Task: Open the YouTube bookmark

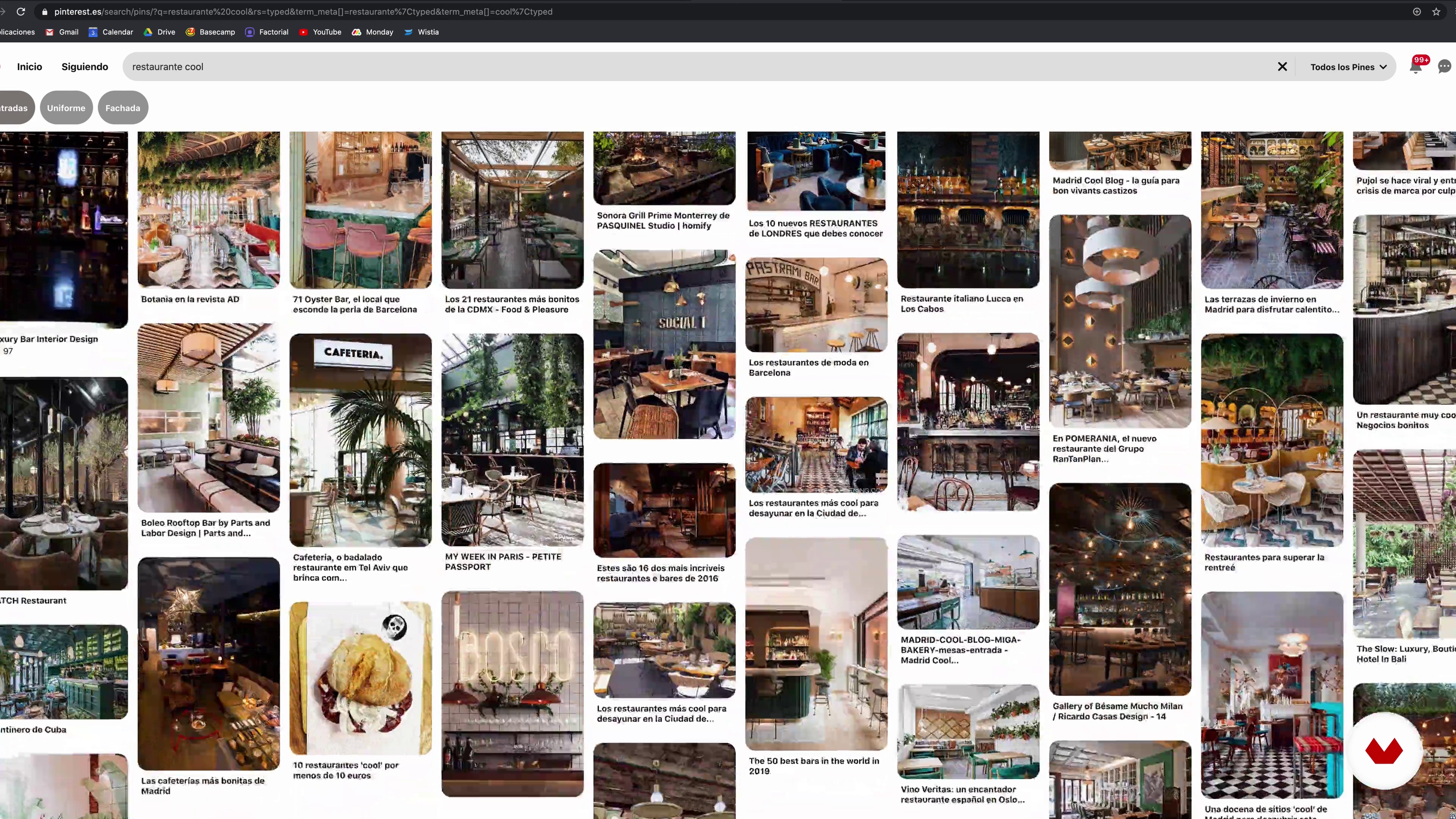Action: [x=320, y=32]
